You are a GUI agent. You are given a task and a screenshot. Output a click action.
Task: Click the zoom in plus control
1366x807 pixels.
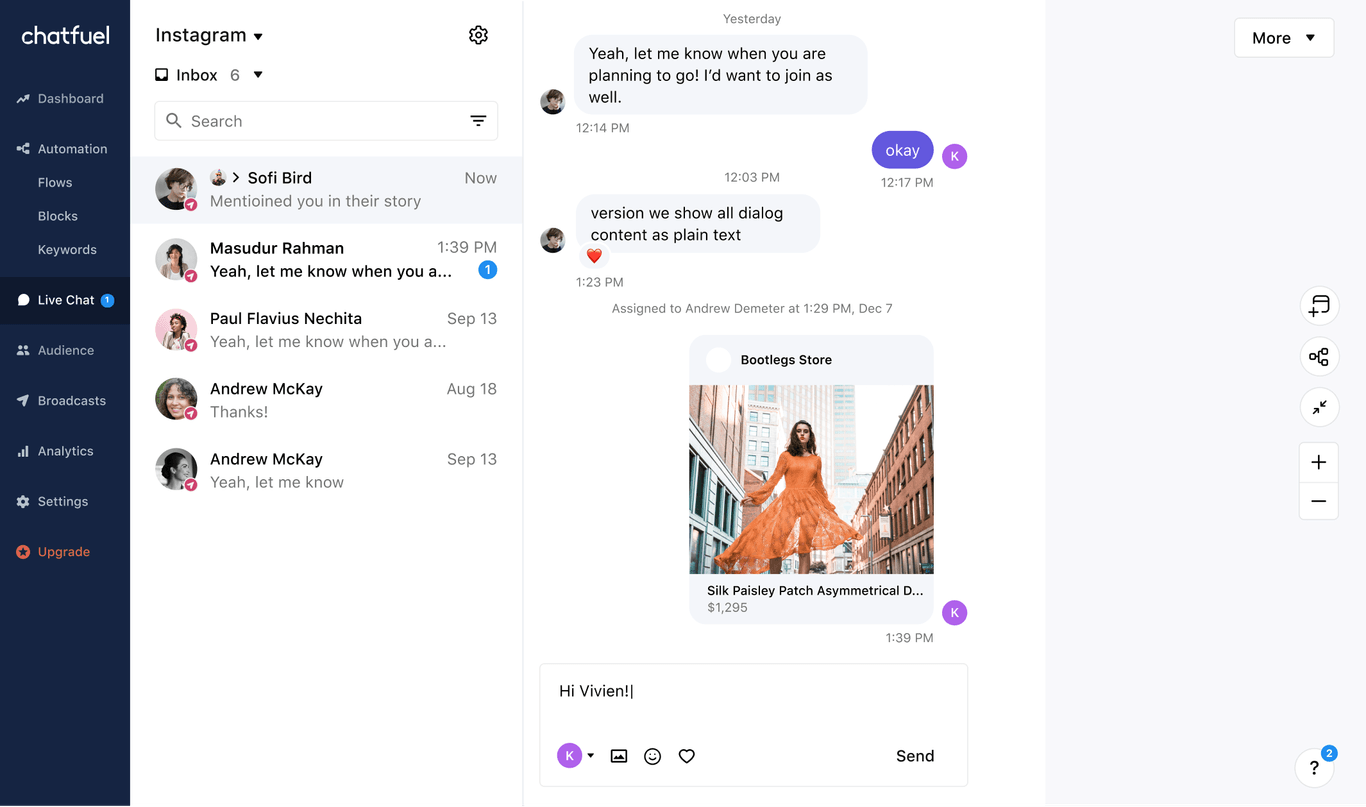tap(1318, 462)
